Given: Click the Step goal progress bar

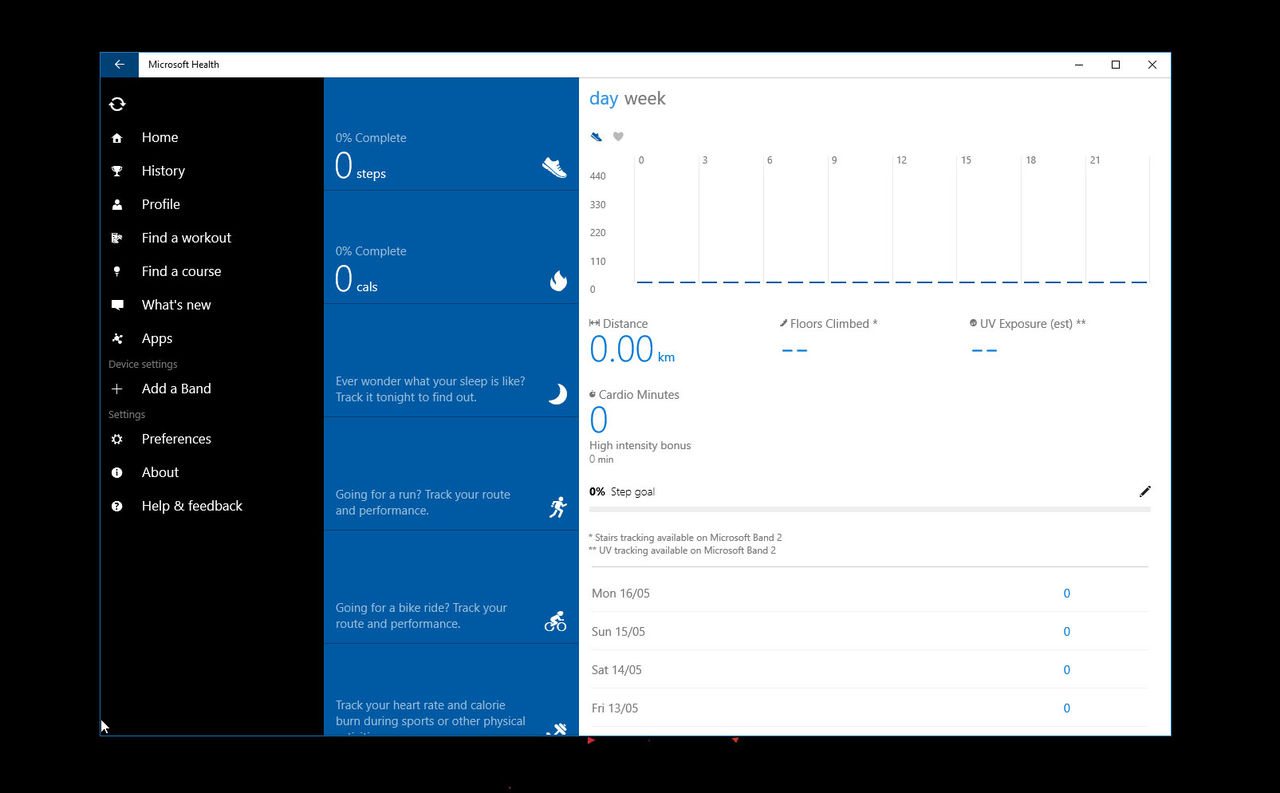Looking at the screenshot, I should tap(869, 508).
